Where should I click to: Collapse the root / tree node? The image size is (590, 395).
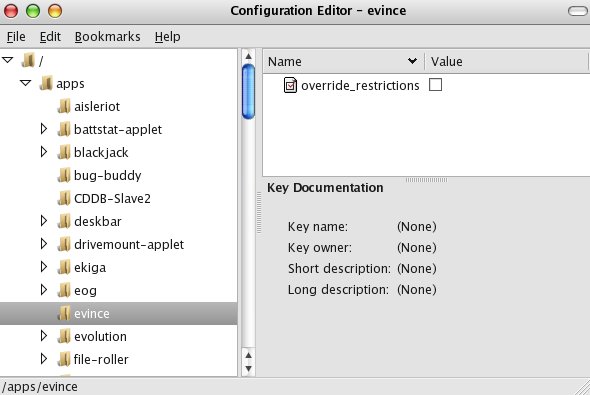click(8, 60)
